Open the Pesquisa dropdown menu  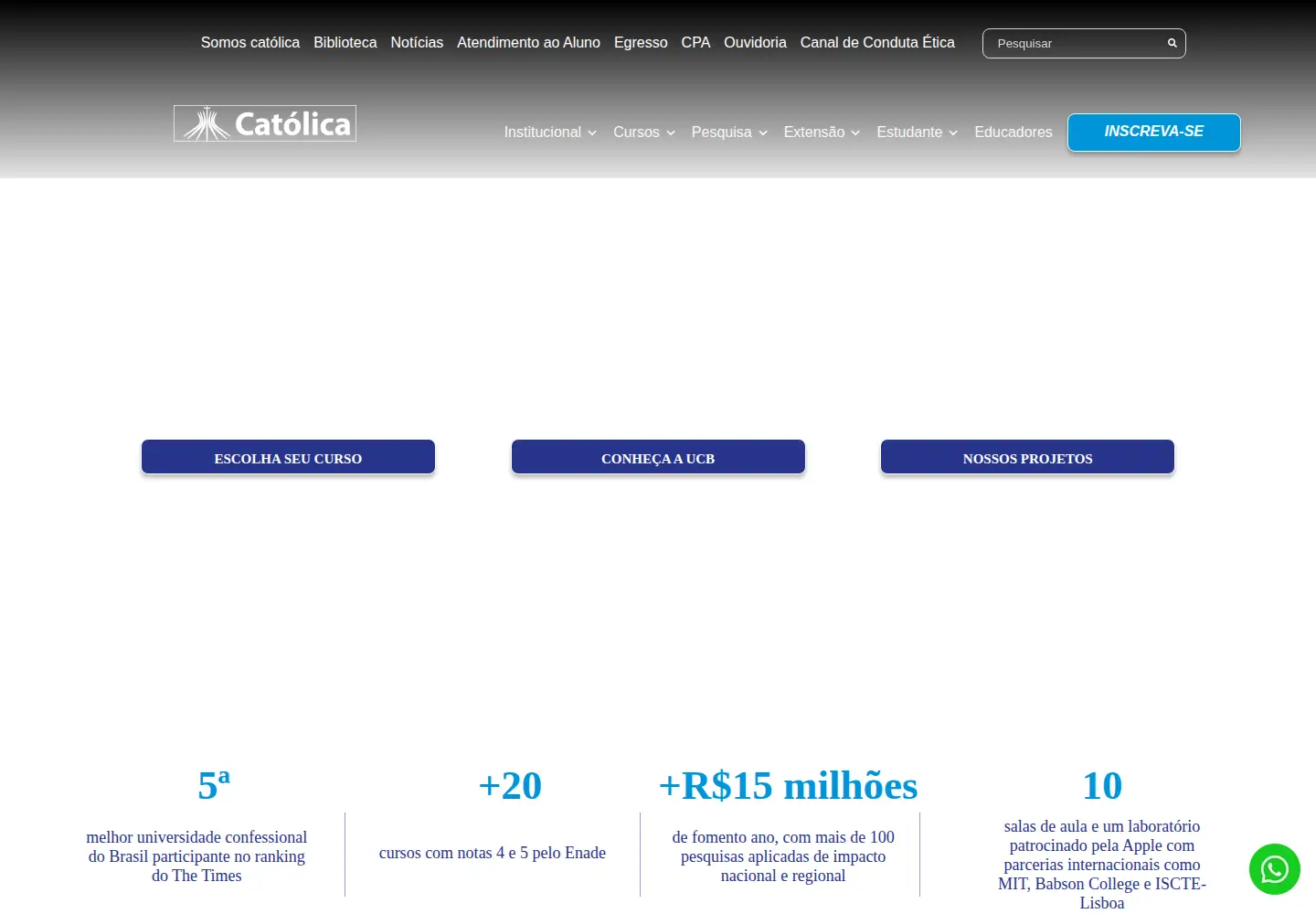(x=729, y=133)
